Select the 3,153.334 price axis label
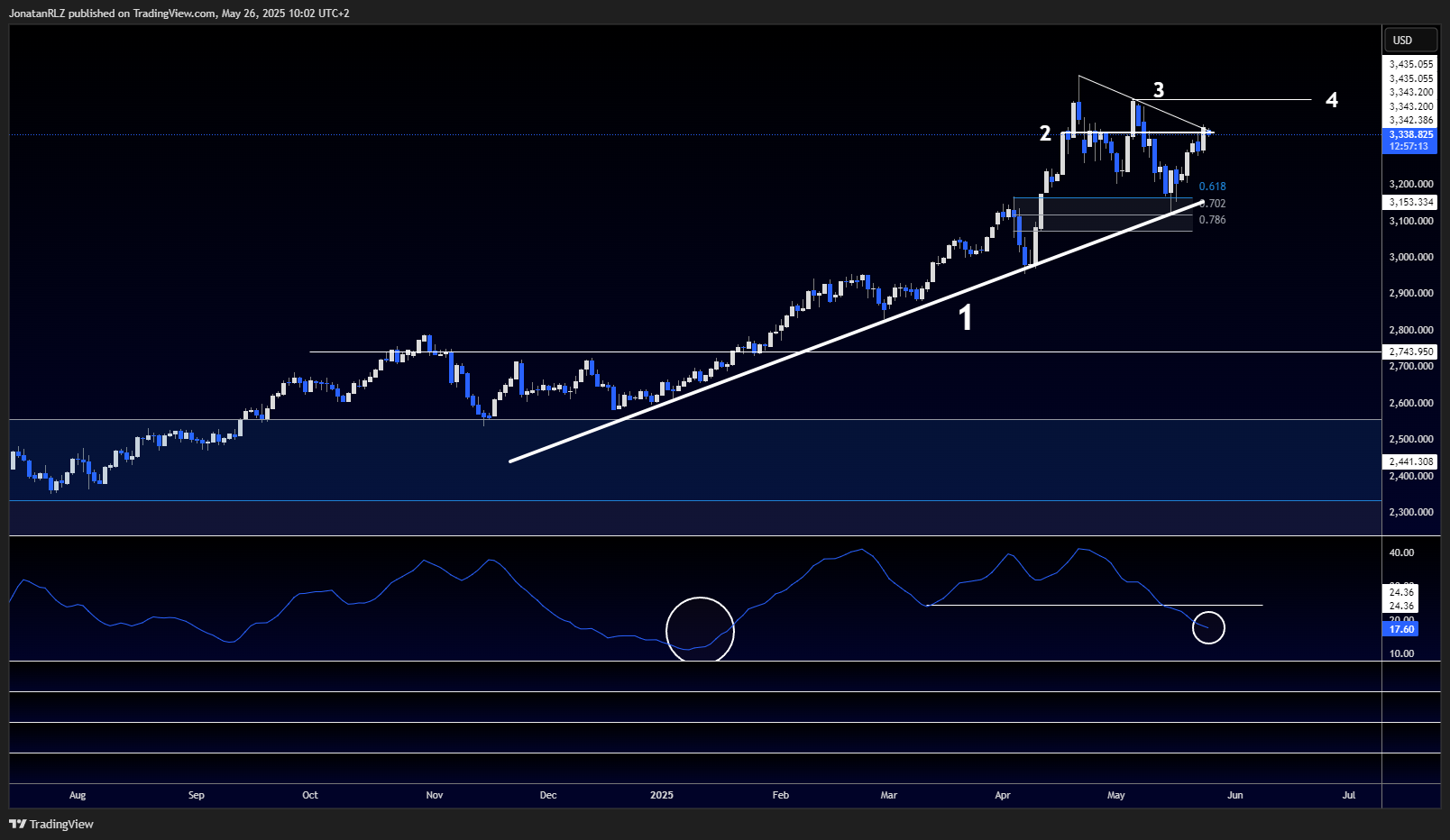 1410,202
